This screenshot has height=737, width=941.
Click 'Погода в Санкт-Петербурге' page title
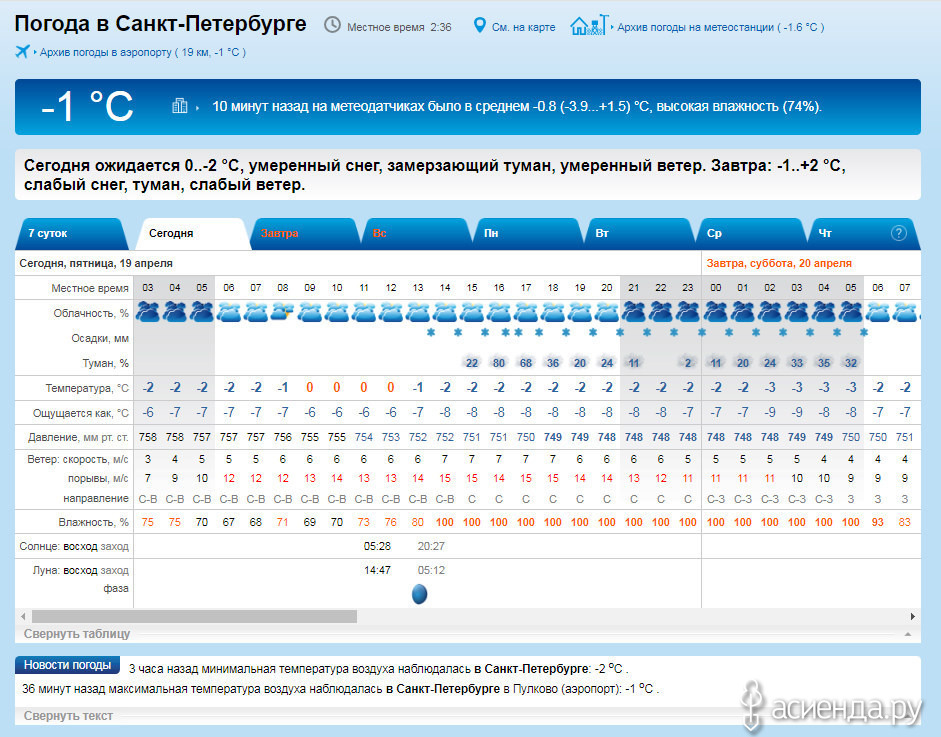click(x=160, y=24)
